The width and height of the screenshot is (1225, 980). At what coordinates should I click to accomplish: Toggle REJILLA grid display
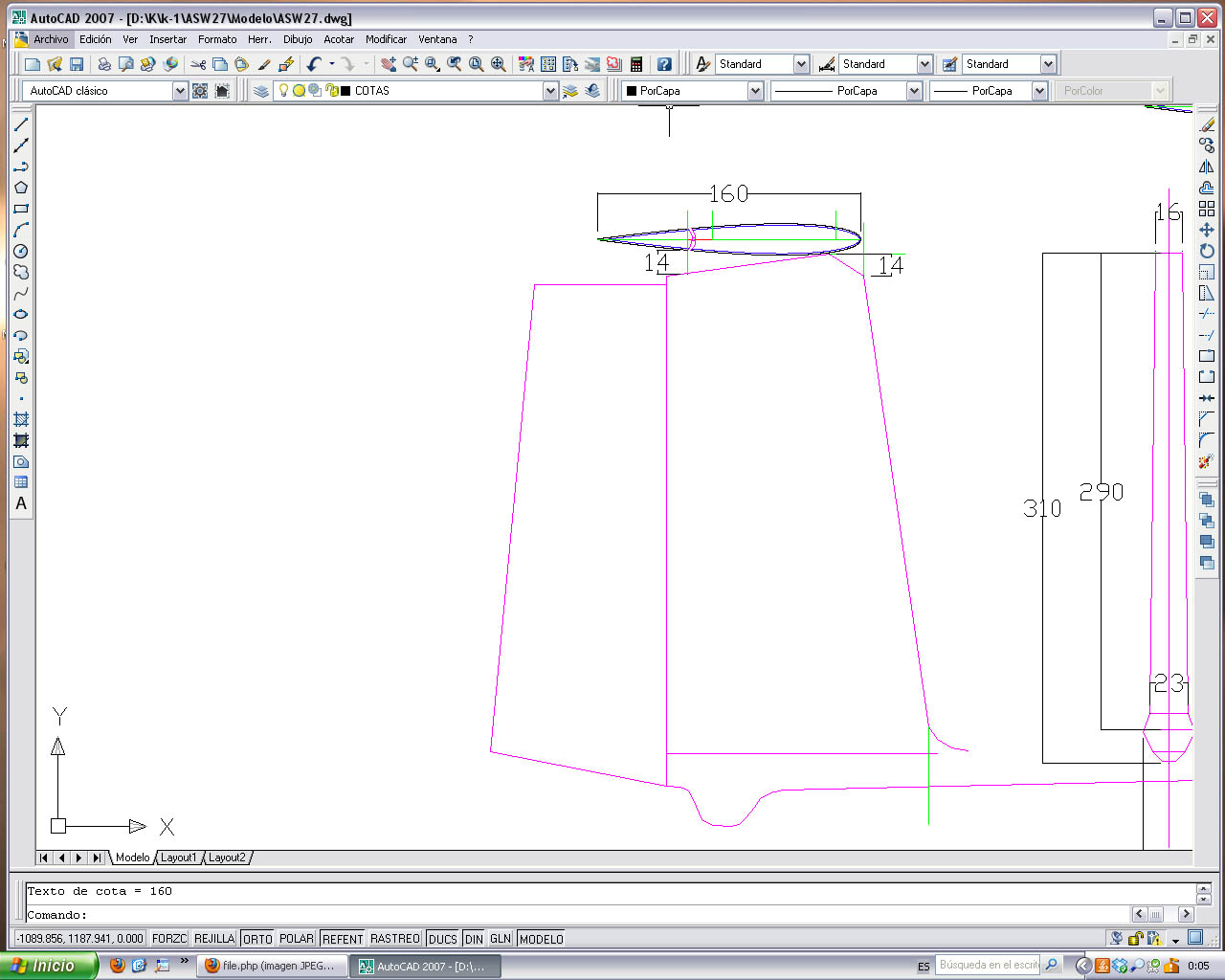(x=214, y=939)
